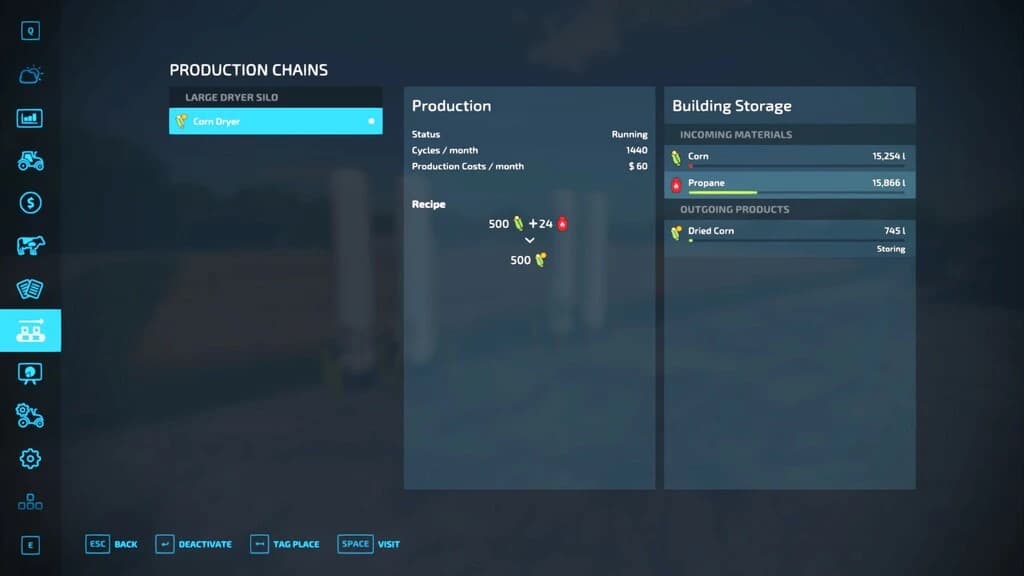This screenshot has width=1024, height=576.
Task: Open the prices chart sidebar icon
Action: coord(30,118)
